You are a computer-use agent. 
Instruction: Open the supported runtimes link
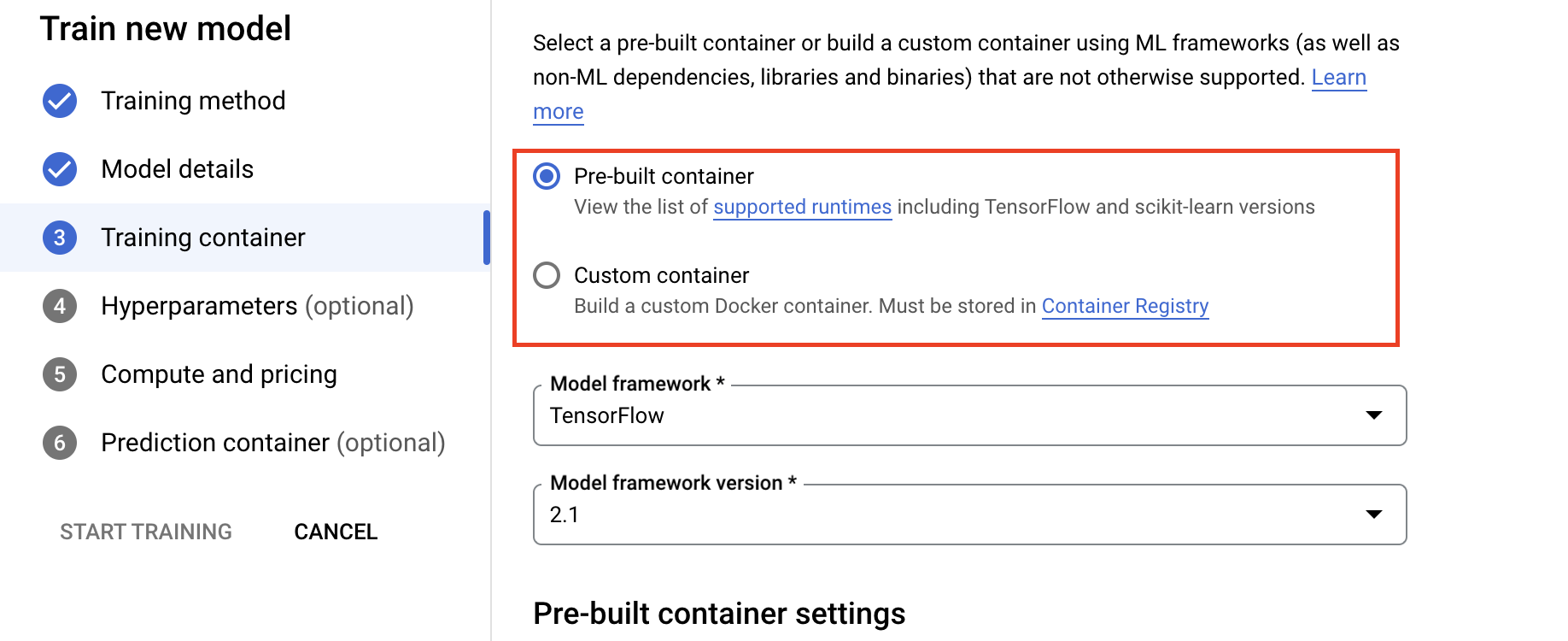click(x=801, y=207)
